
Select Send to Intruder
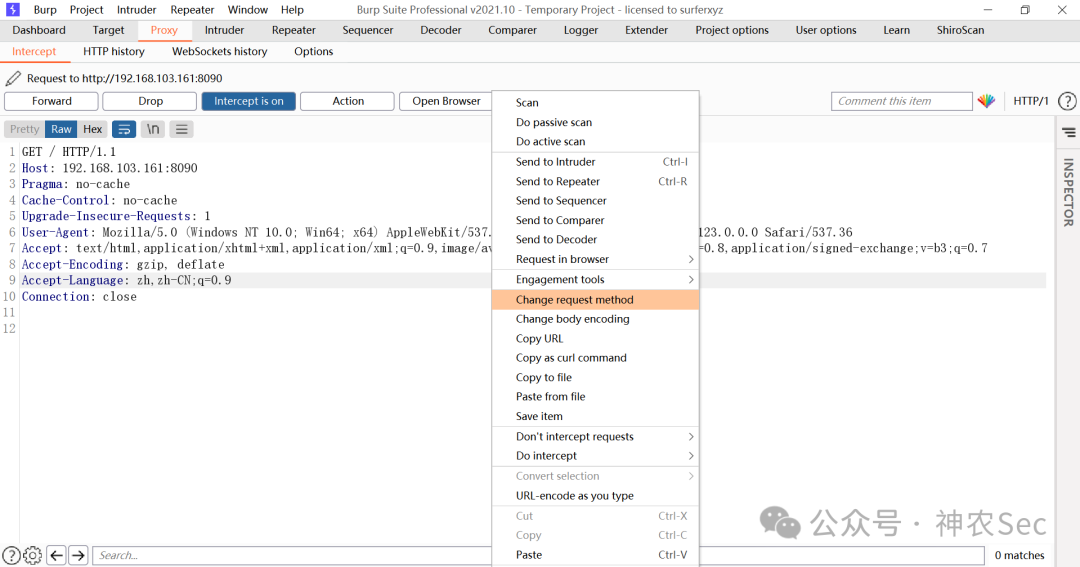[596, 162]
